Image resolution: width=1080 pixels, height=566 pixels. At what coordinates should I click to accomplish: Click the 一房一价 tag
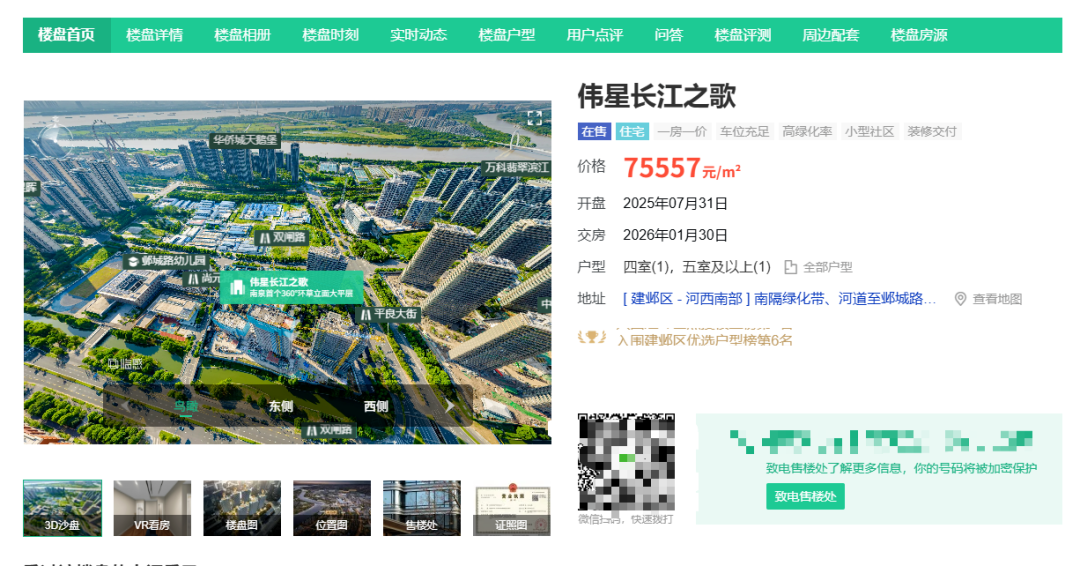[681, 132]
